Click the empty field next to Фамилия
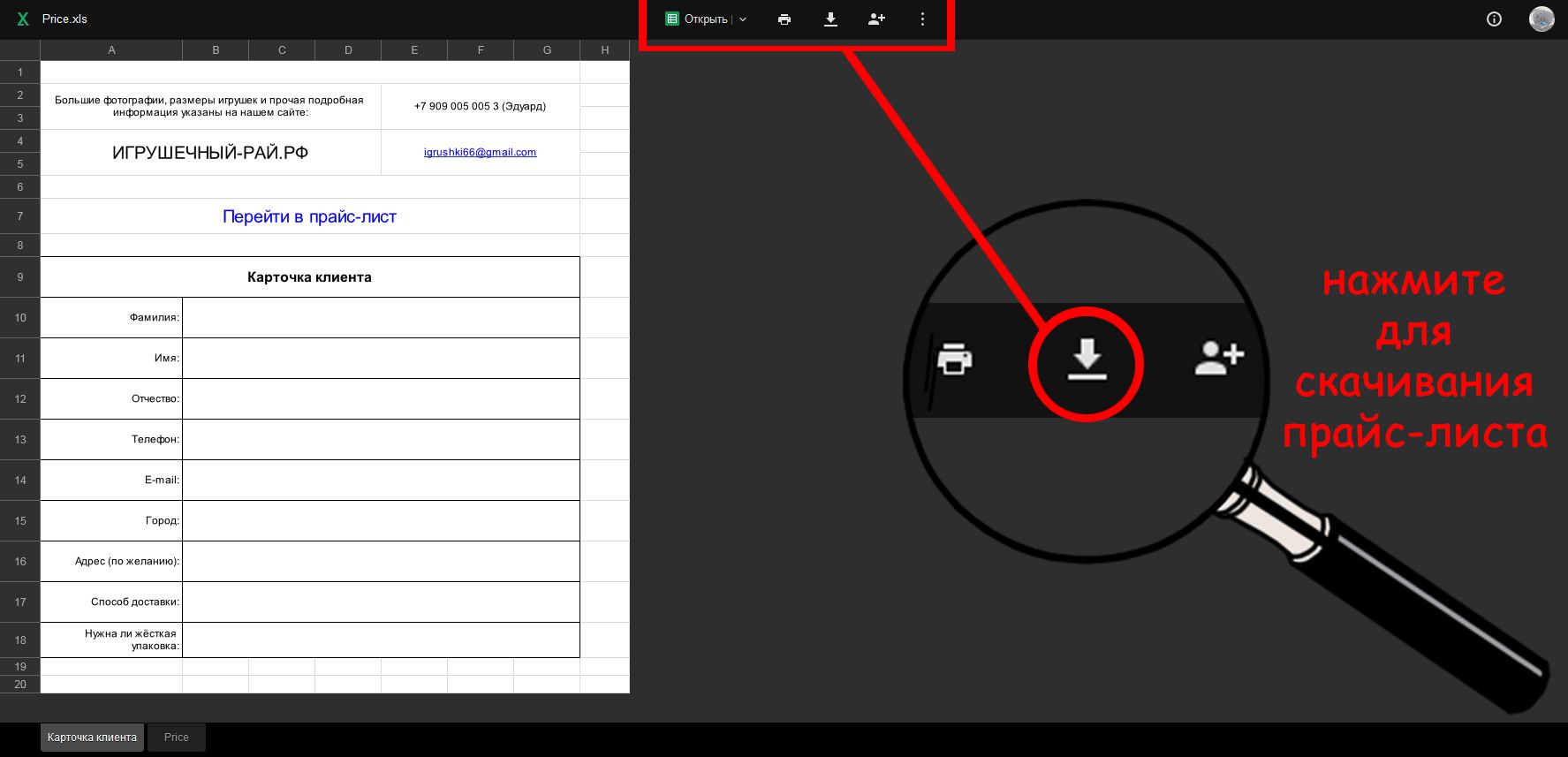 381,318
